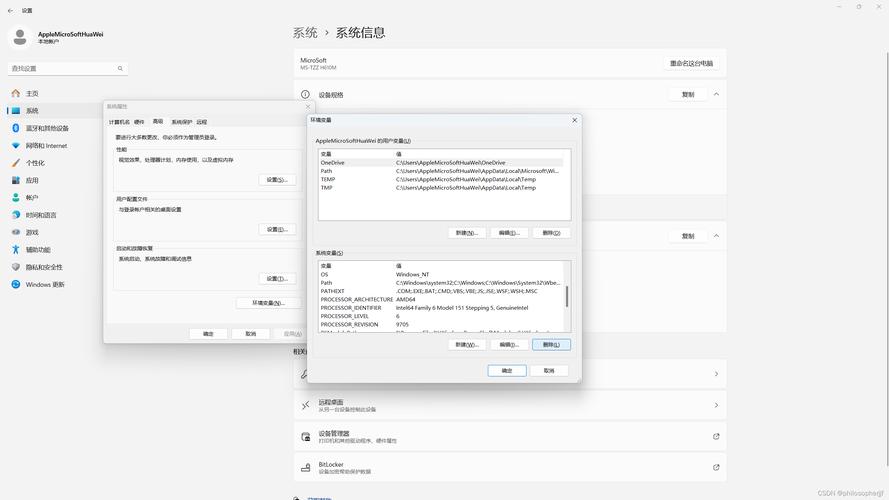Click 取消 in the 系统属性 dialog
889x500 pixels.
coord(251,334)
